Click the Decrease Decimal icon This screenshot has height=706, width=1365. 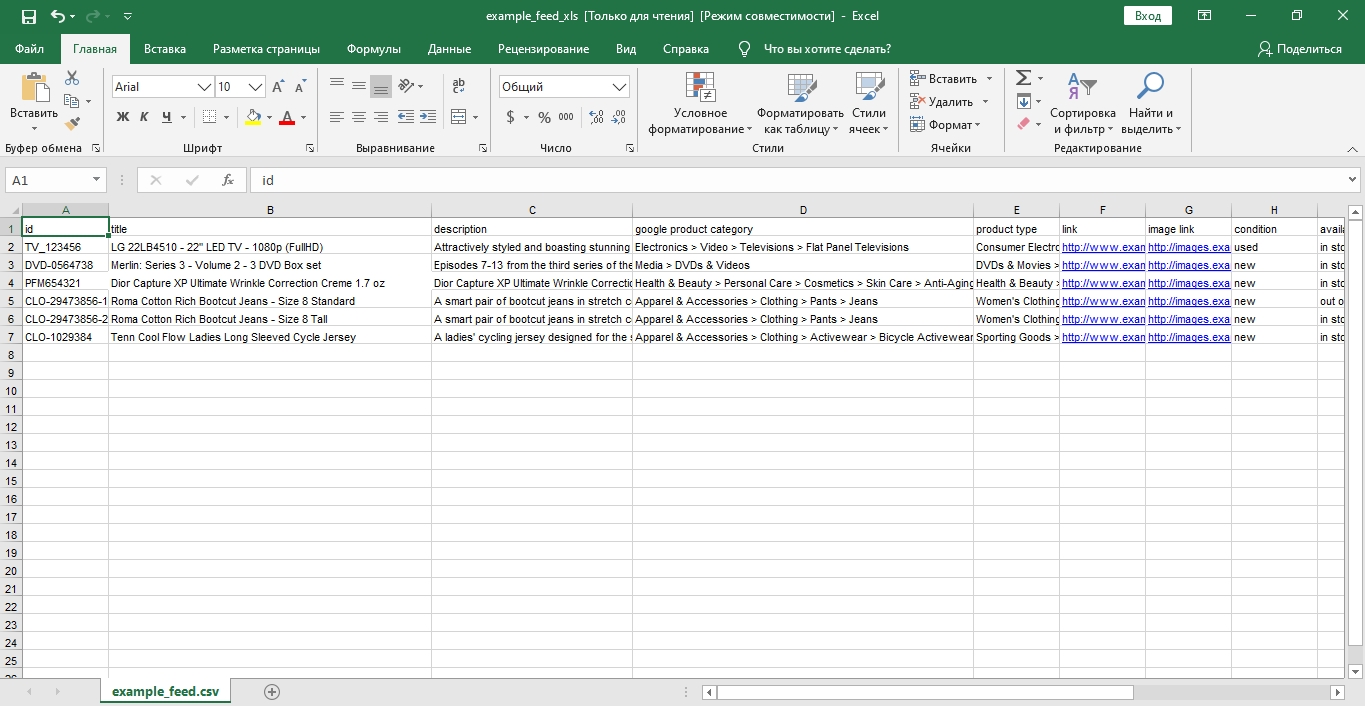619,117
